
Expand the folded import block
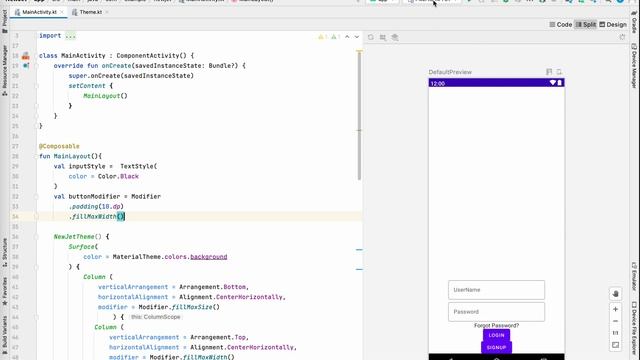(71, 36)
